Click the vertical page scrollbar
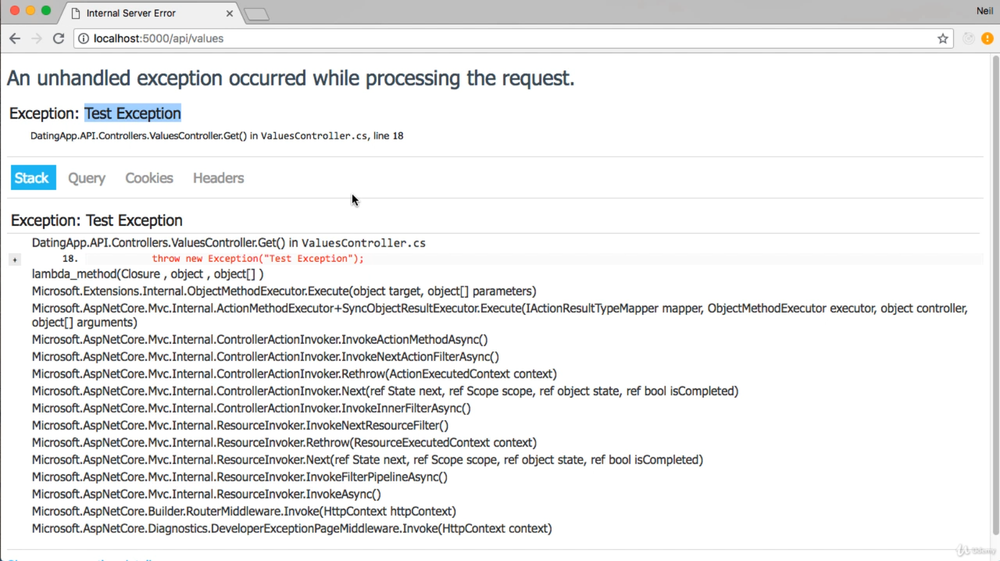 (x=994, y=300)
